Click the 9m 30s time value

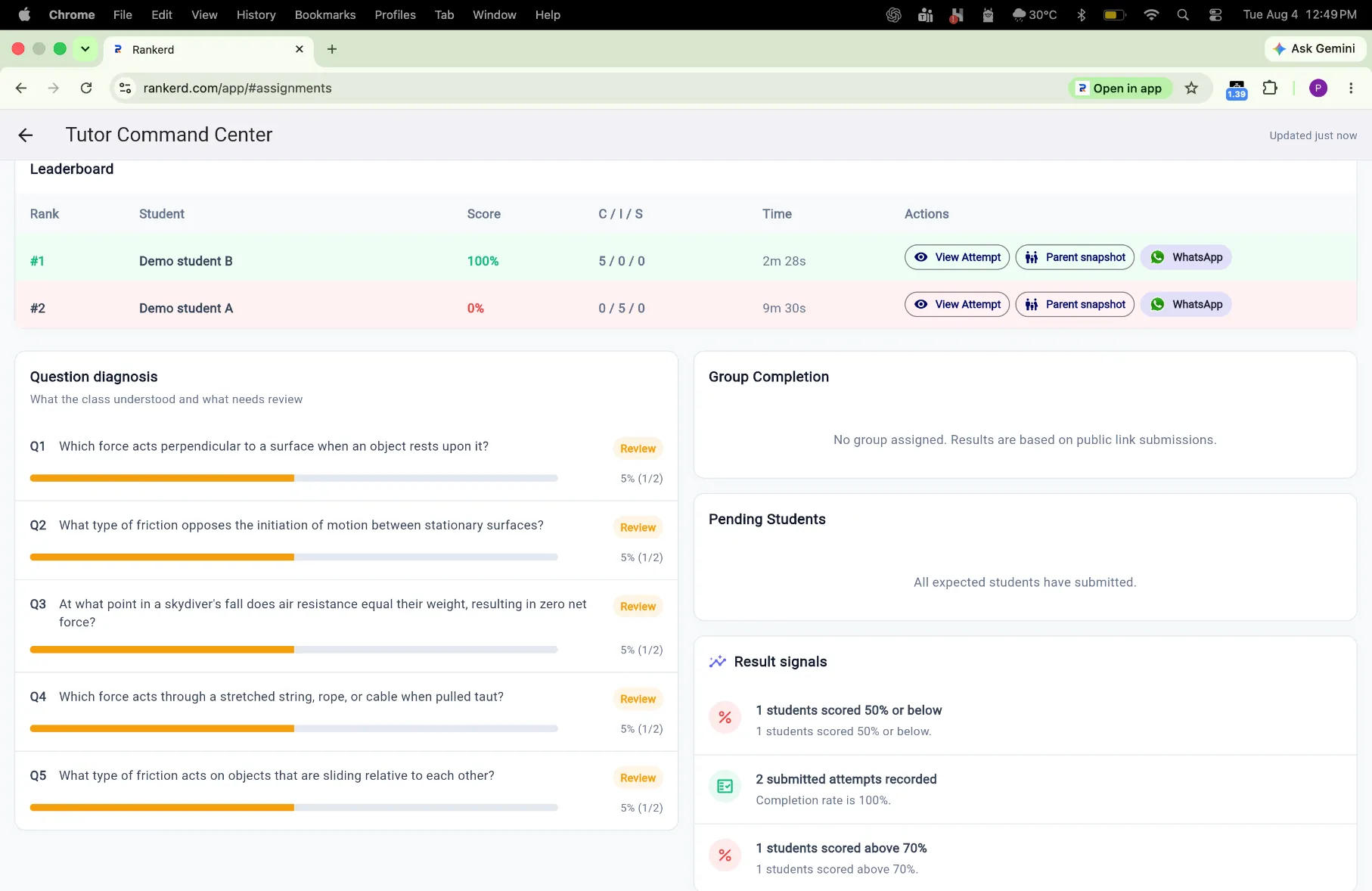pos(784,308)
